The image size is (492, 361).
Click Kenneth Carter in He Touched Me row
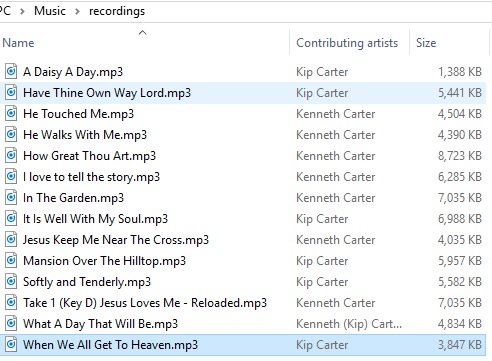(336, 114)
